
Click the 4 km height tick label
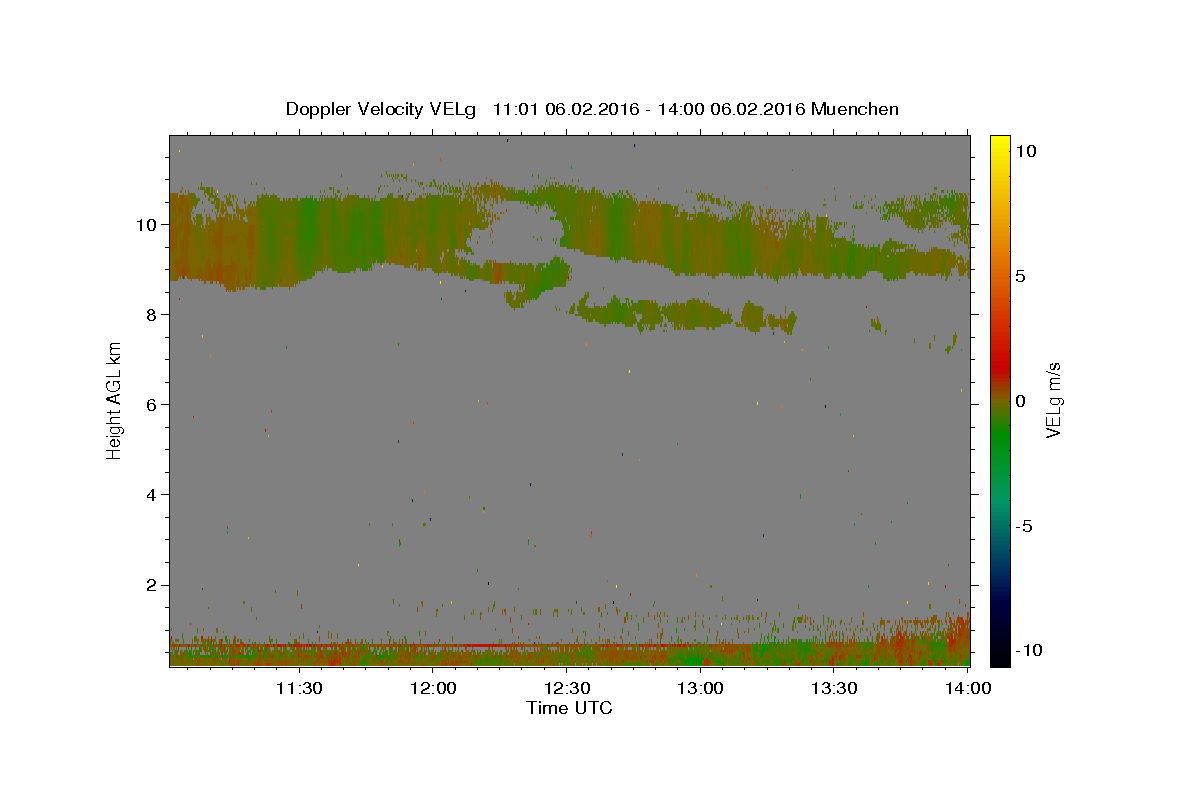click(152, 494)
